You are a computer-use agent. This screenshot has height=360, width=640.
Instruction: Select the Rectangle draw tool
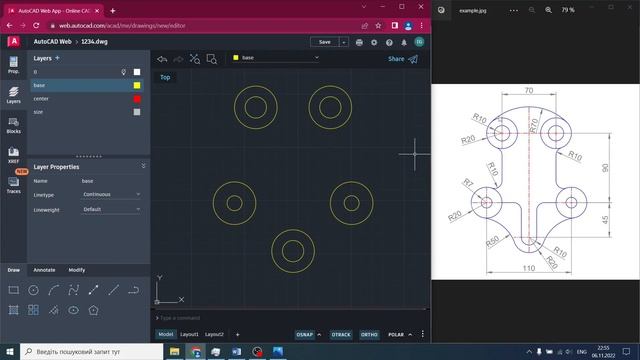coord(13,290)
